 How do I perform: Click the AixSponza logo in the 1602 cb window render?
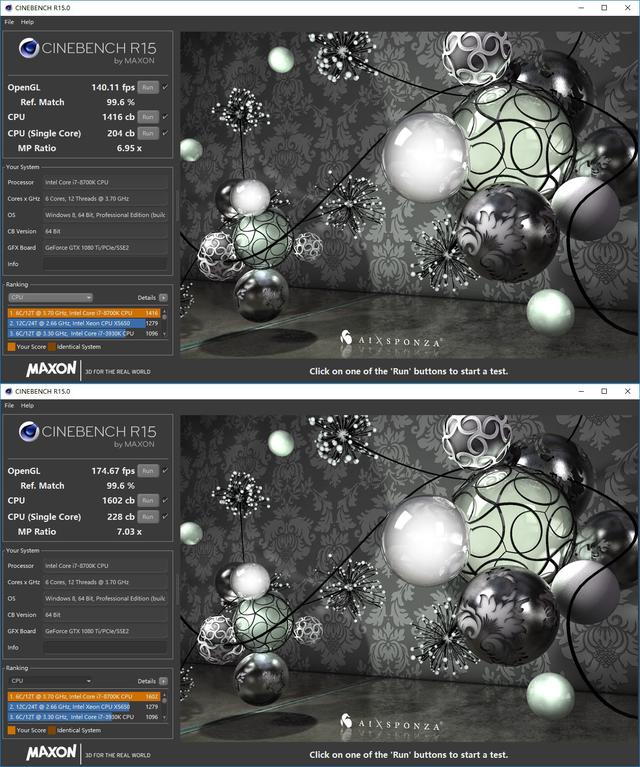[391, 722]
